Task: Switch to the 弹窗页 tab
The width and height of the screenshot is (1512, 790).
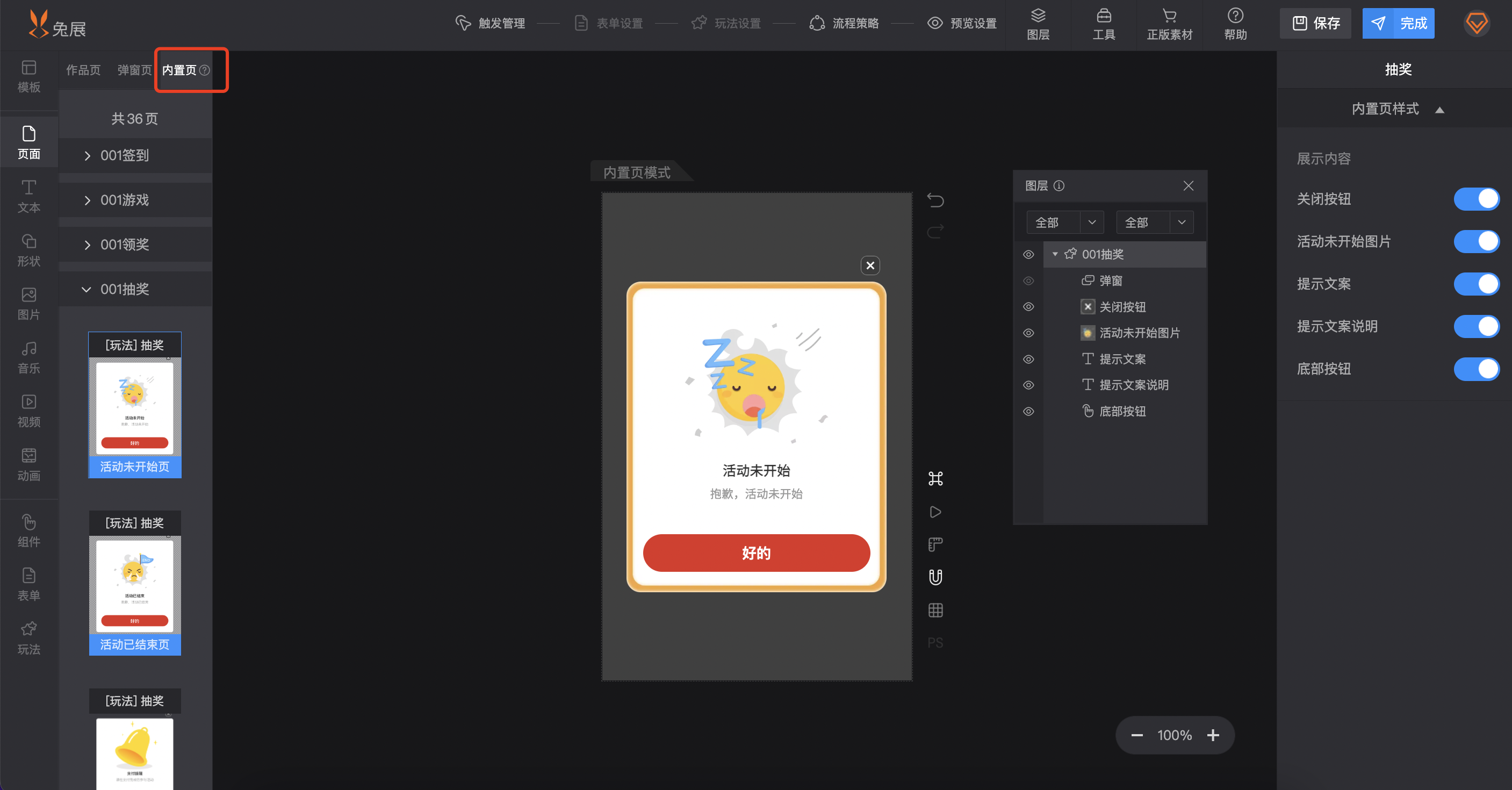Action: (134, 70)
